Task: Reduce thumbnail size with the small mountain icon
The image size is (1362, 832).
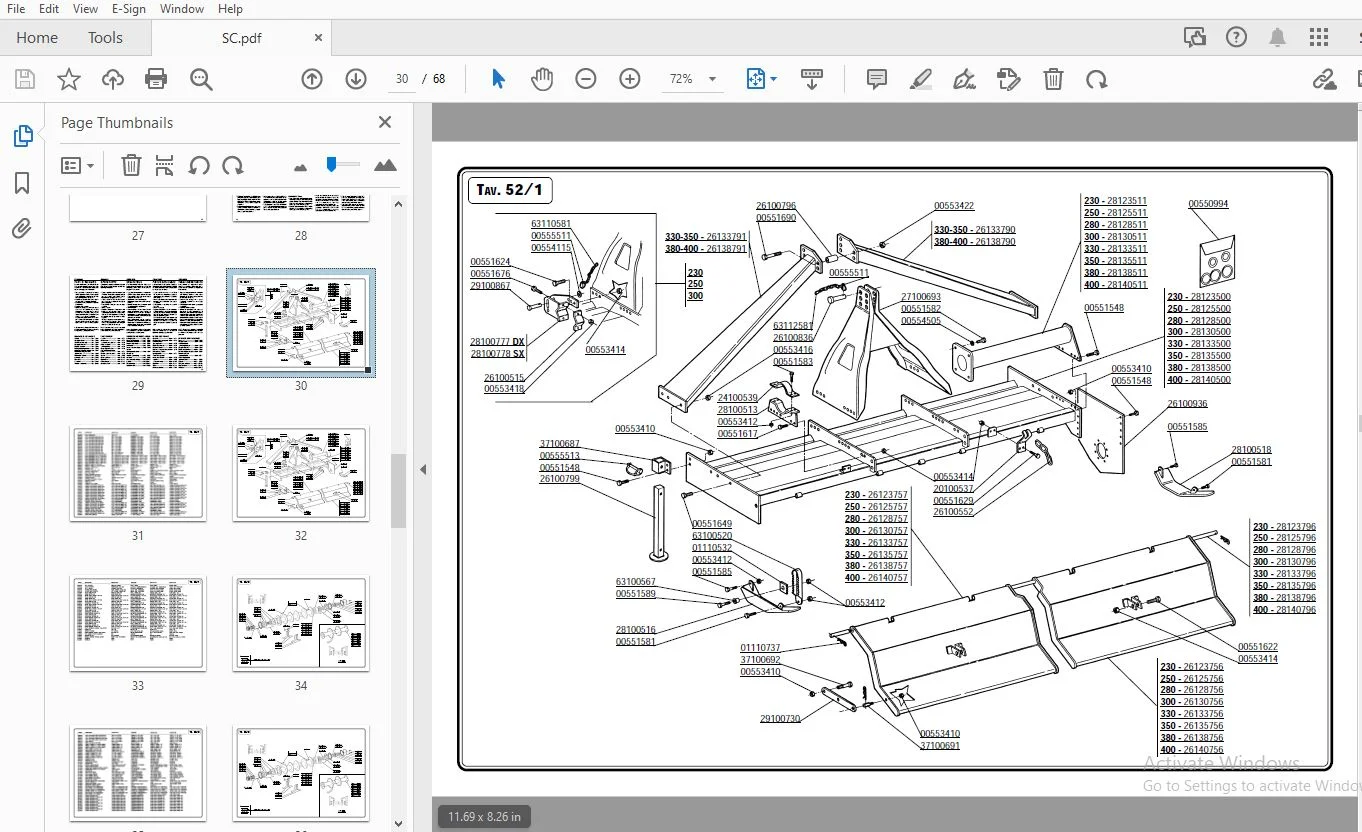Action: point(300,167)
